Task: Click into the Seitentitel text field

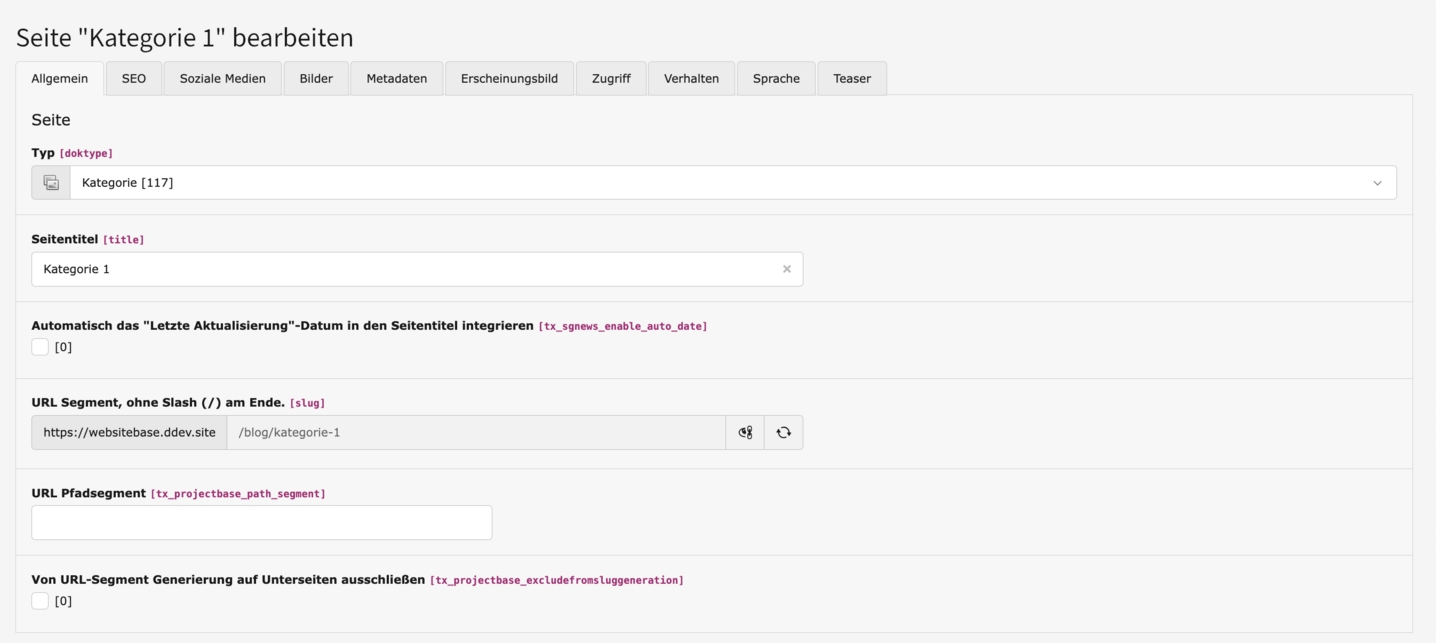Action: pyautogui.click(x=400, y=269)
